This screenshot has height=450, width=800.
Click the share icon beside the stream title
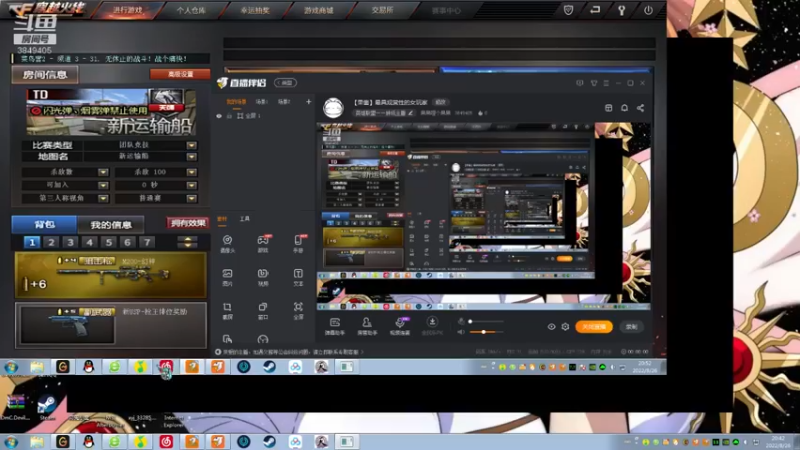click(640, 108)
